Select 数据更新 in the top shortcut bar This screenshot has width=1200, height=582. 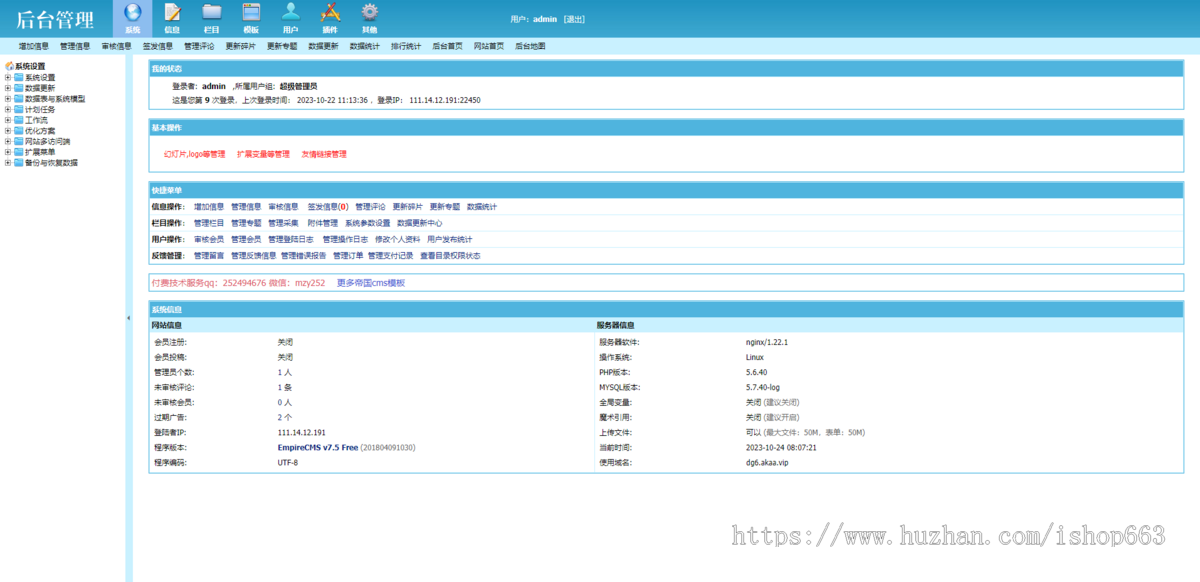[323, 46]
